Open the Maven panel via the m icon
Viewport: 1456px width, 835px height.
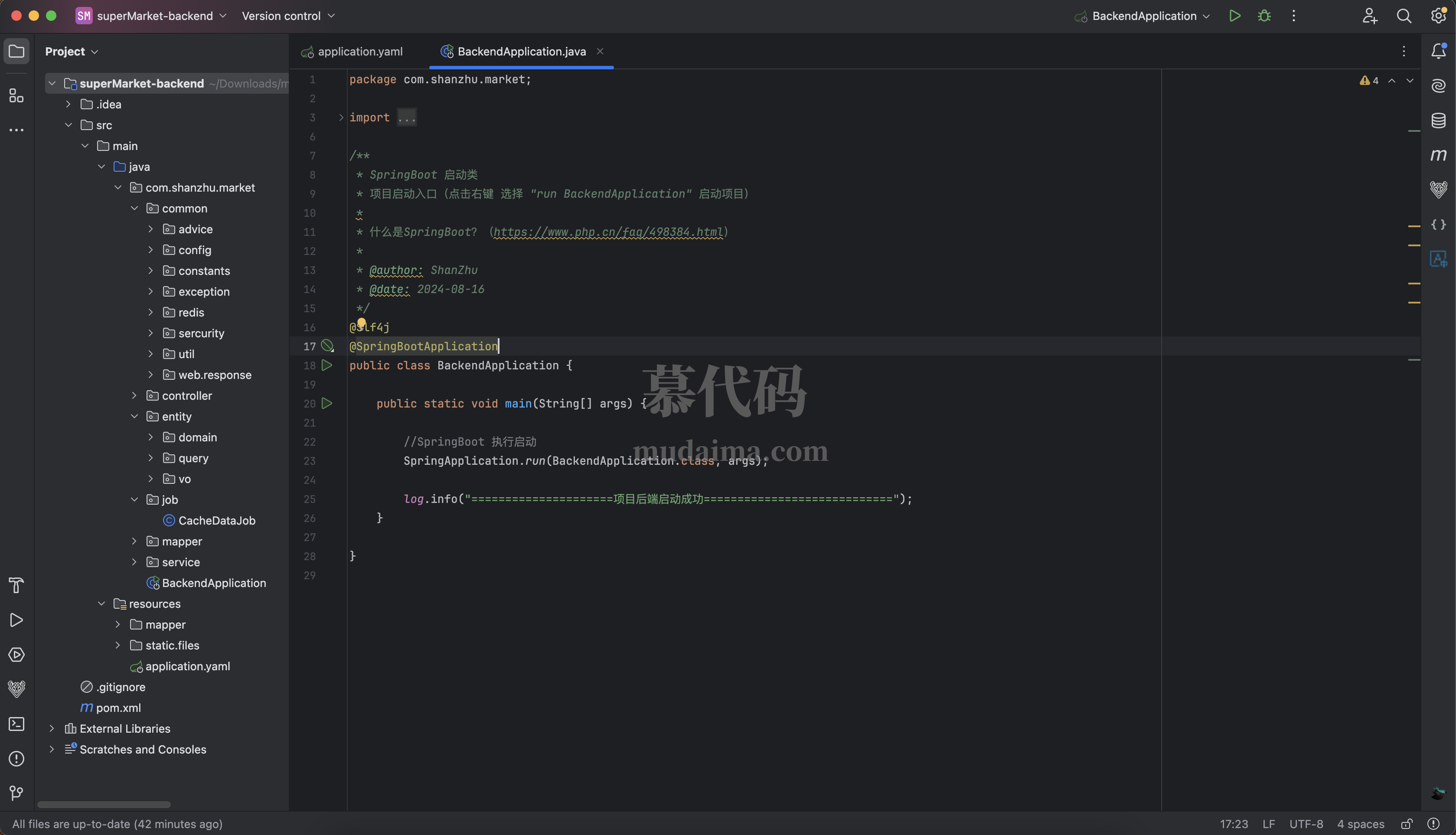(x=1438, y=155)
